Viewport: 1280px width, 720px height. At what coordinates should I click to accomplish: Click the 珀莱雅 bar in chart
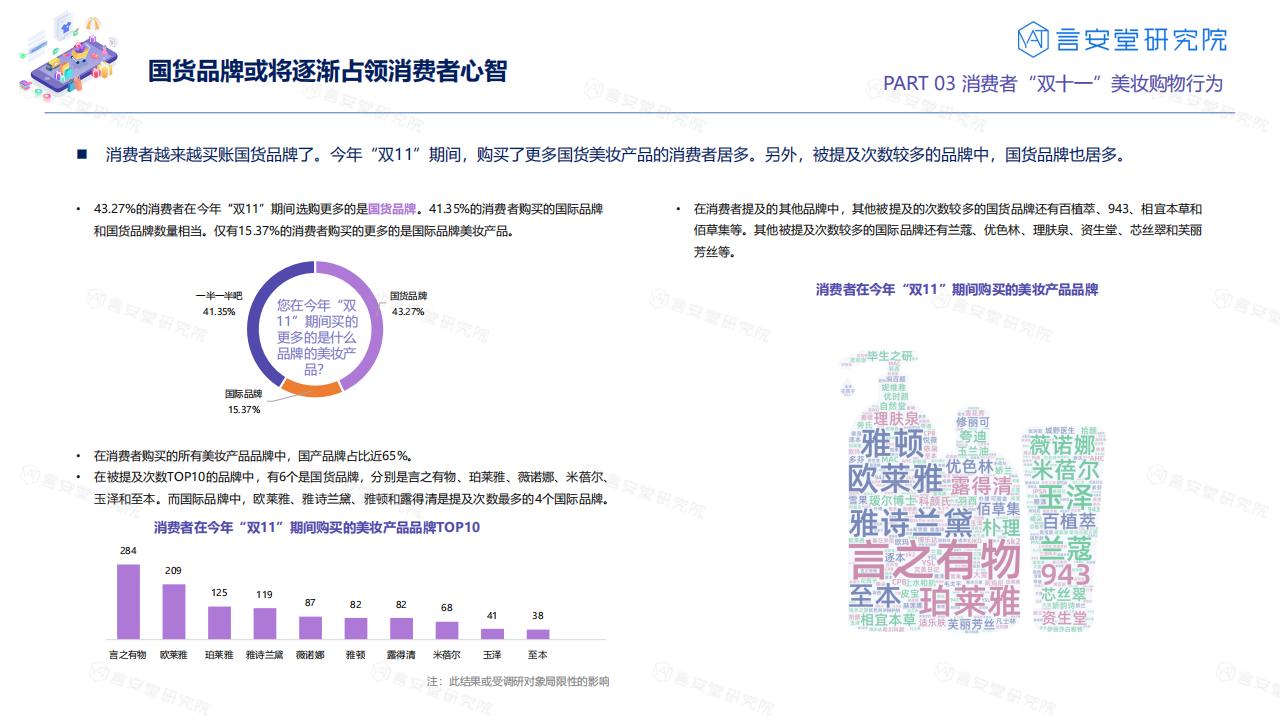(219, 622)
